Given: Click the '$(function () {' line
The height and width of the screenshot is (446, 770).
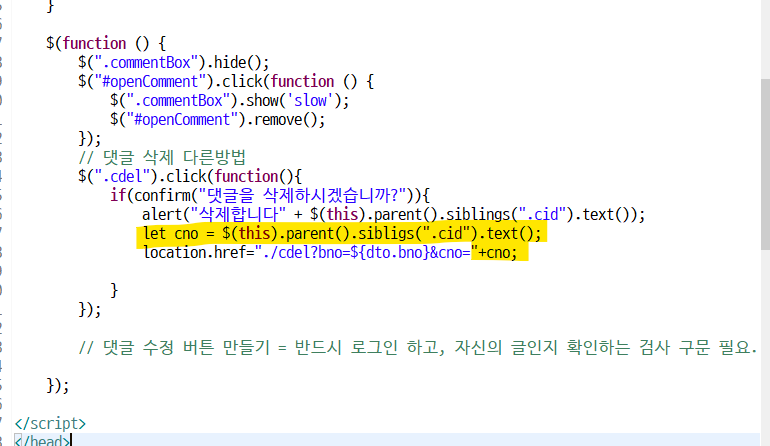Looking at the screenshot, I should click(106, 43).
